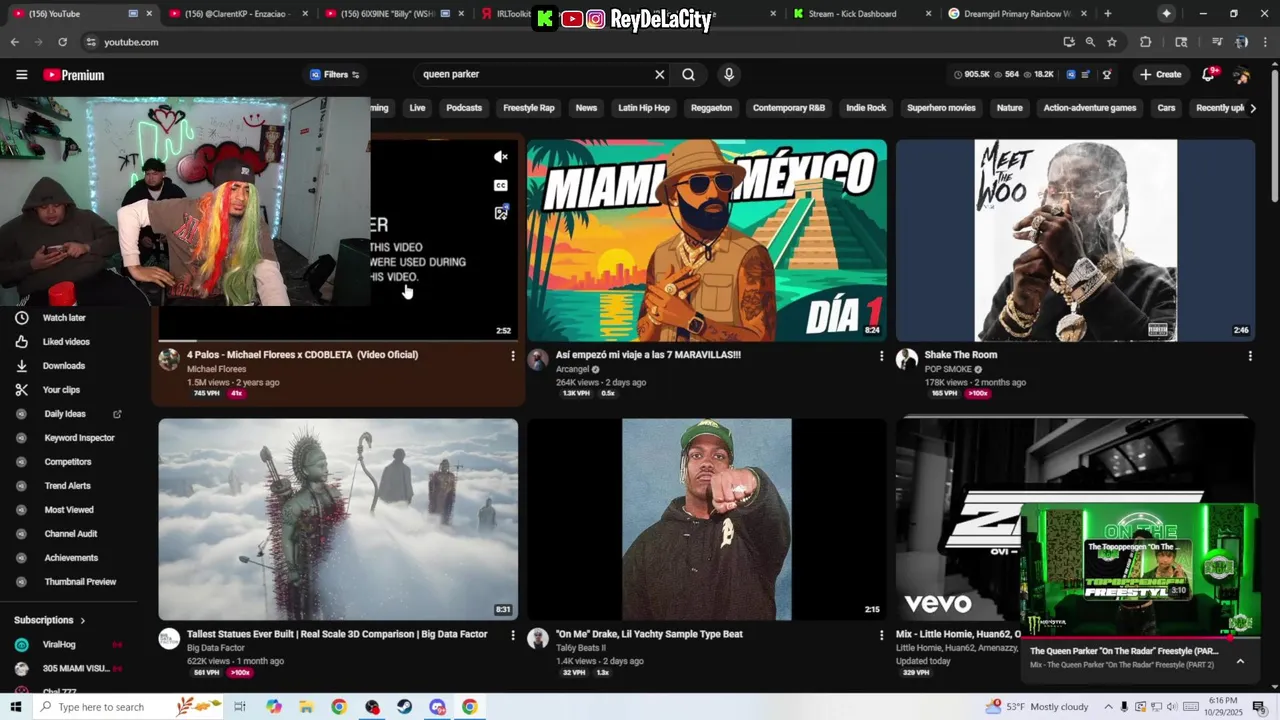1280x720 pixels.
Task: Select the Live chip
Action: [417, 108]
